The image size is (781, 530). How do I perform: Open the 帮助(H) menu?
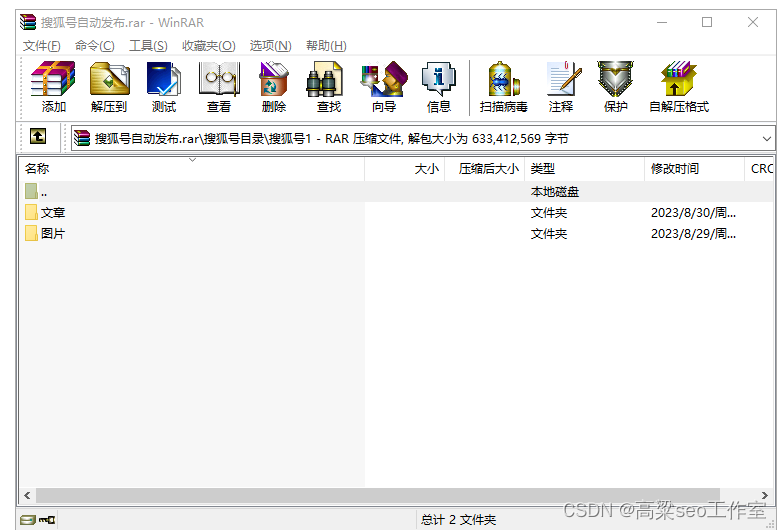click(326, 46)
